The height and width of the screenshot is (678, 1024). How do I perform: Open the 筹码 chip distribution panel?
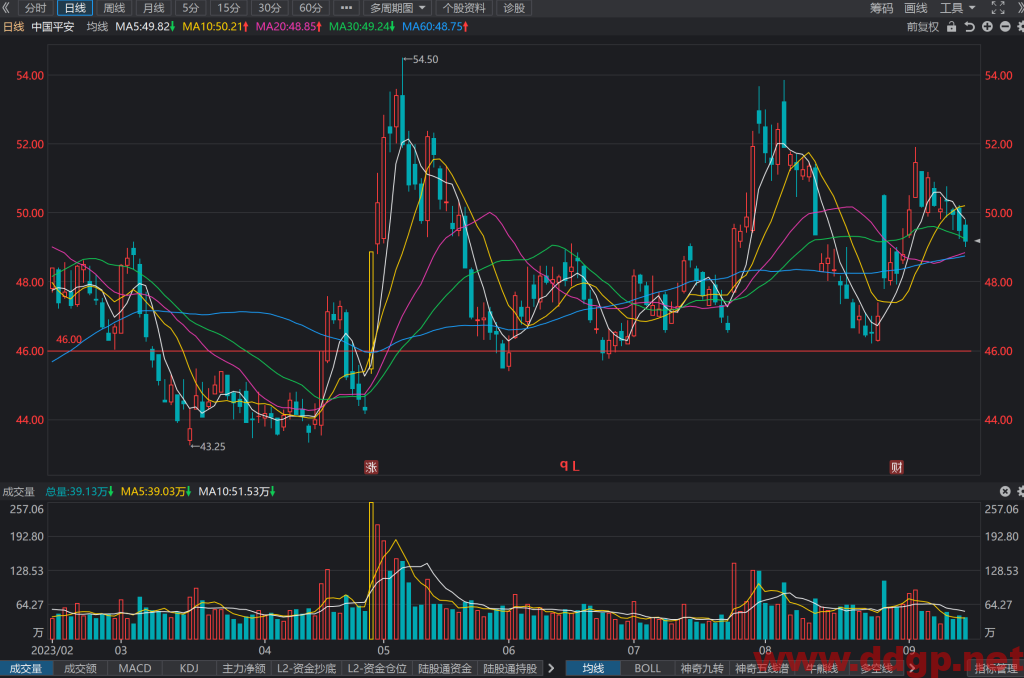click(x=882, y=8)
